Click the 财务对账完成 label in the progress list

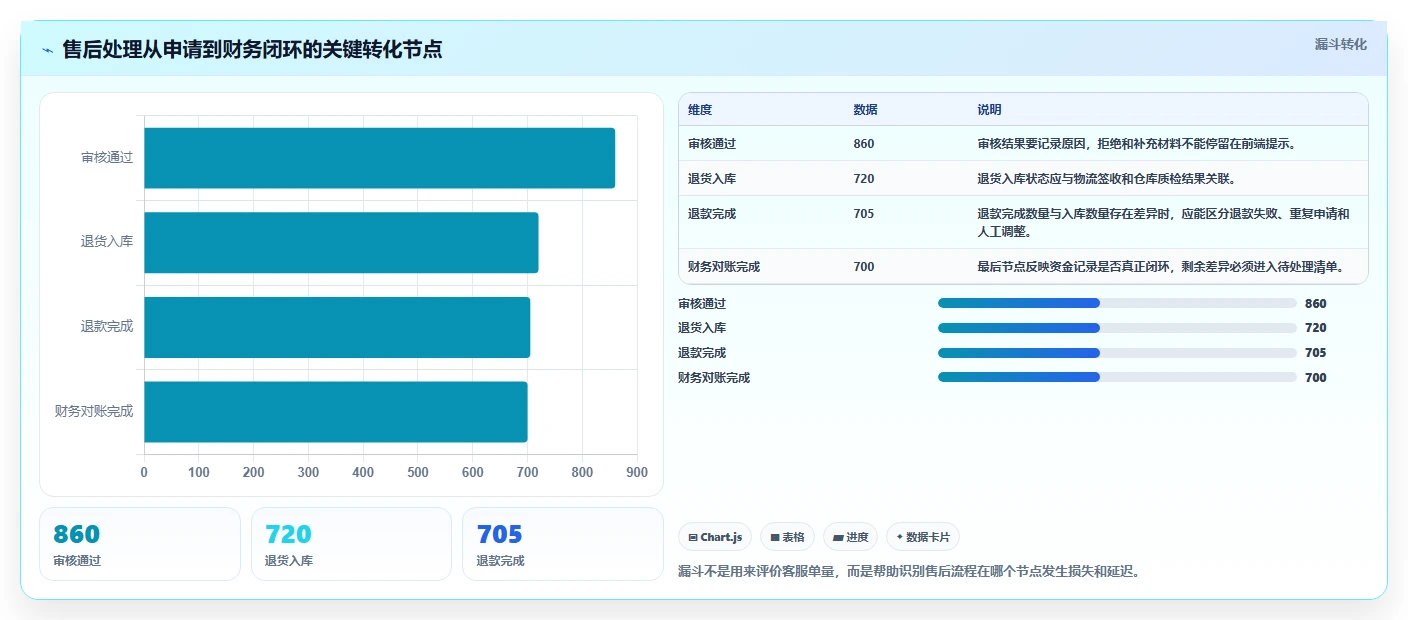tap(714, 378)
